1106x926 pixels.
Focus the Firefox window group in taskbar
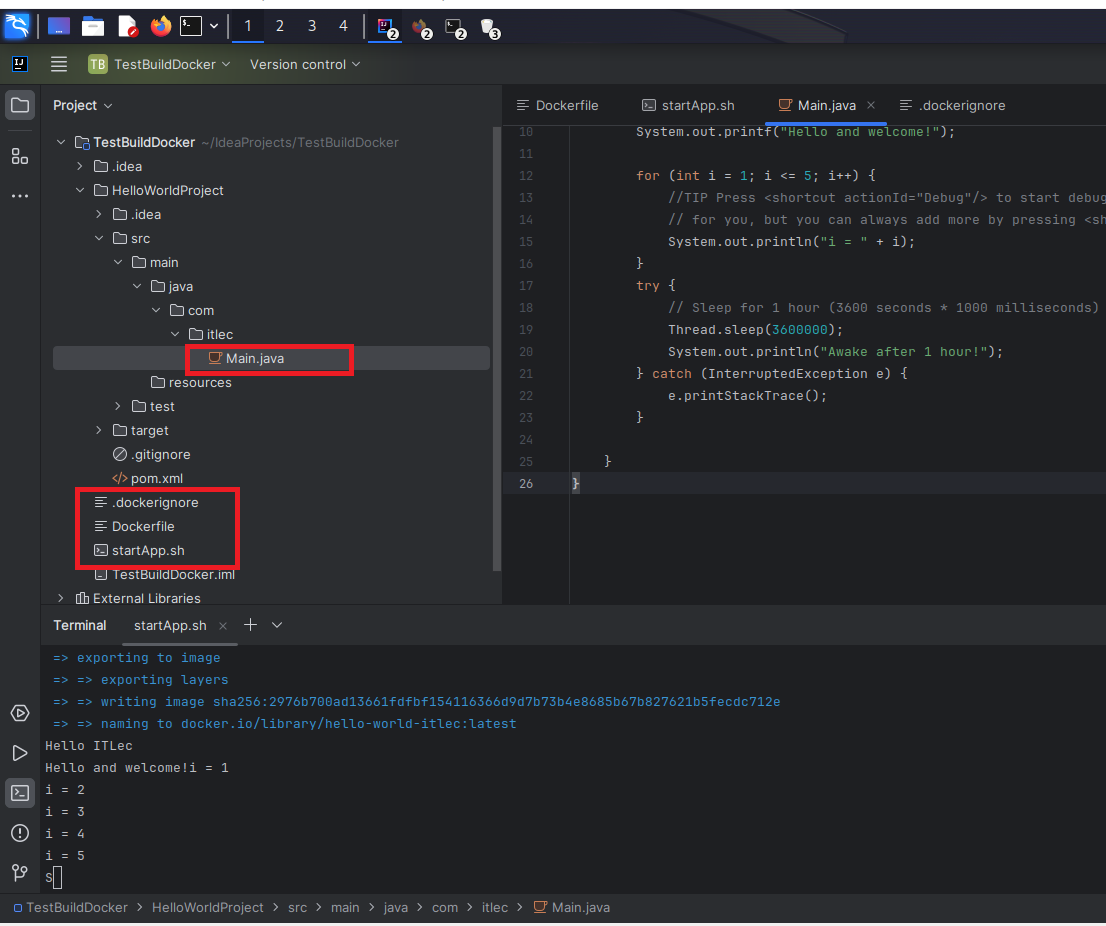point(422,28)
